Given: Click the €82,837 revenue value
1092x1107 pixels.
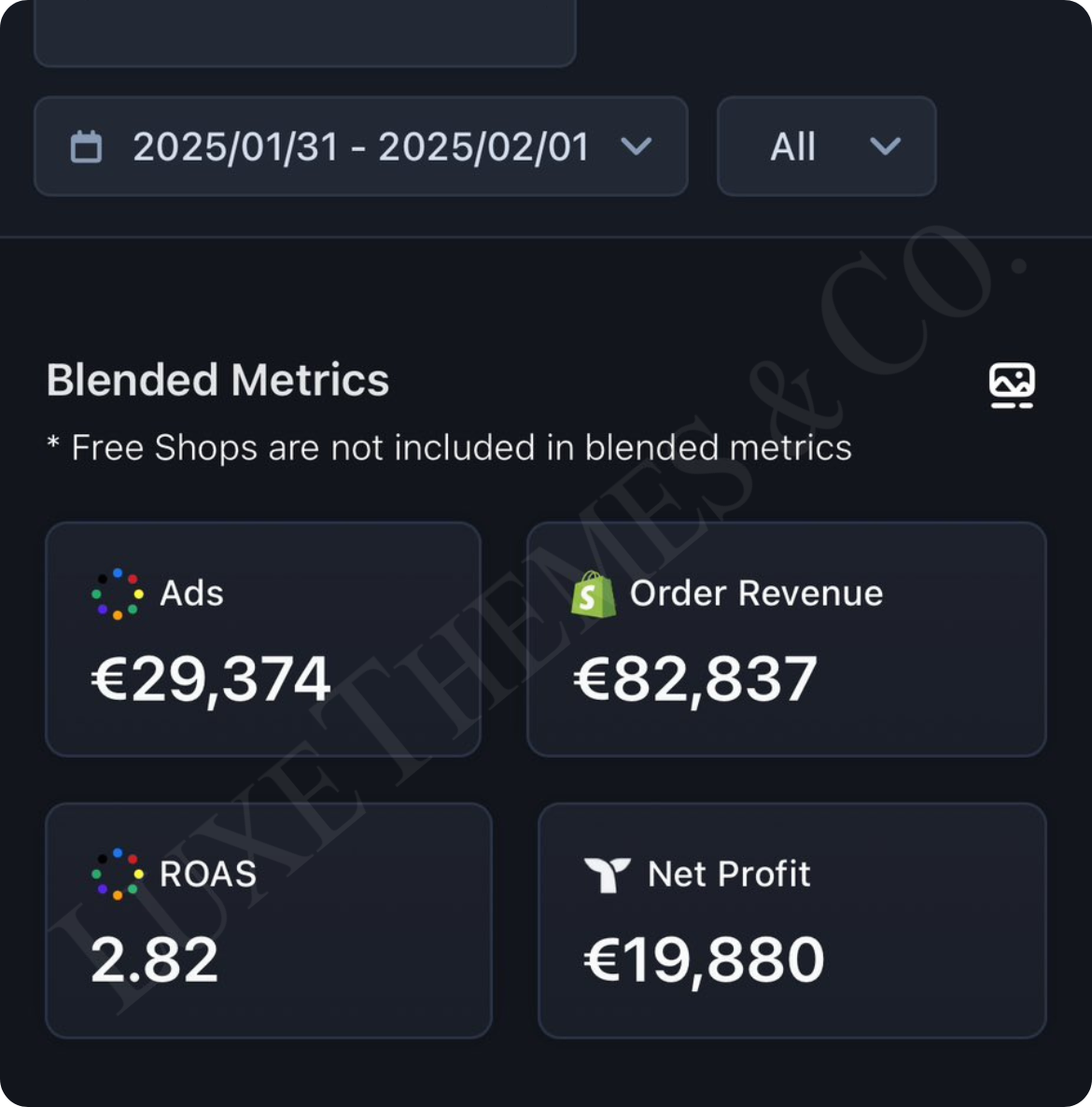Looking at the screenshot, I should point(695,680).
